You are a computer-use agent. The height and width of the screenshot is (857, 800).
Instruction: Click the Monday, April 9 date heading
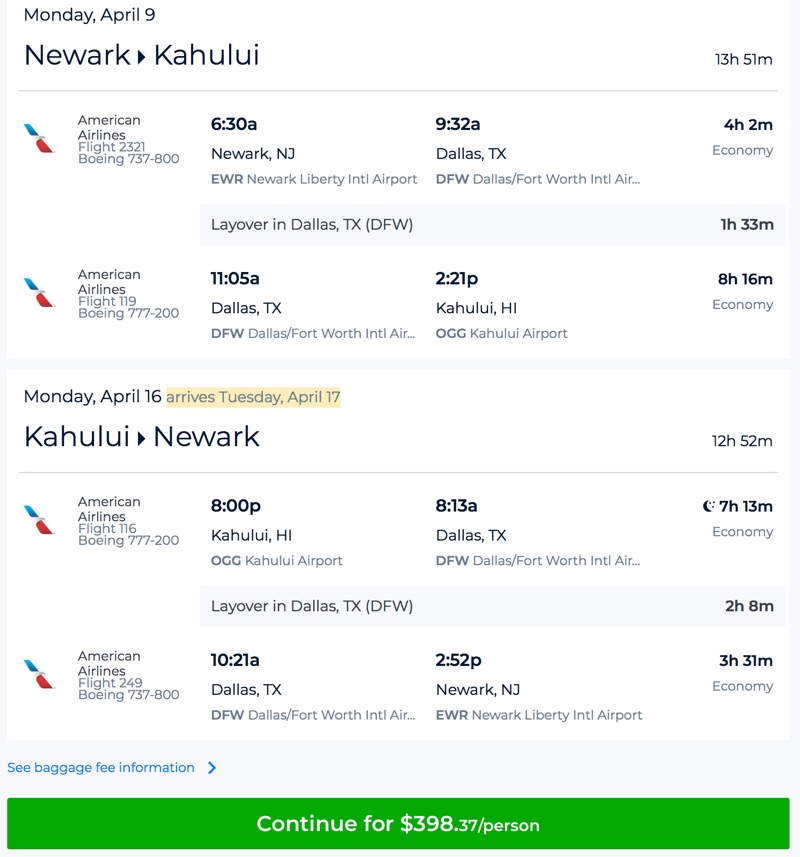point(89,15)
